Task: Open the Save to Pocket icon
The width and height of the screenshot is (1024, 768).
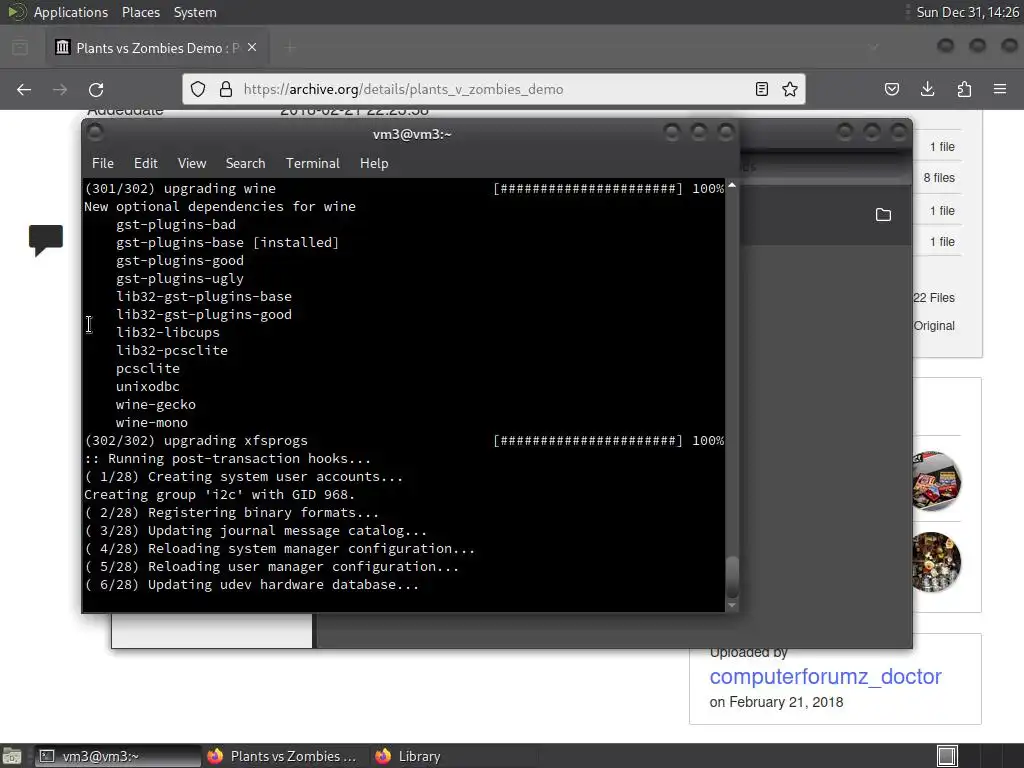Action: click(x=891, y=89)
